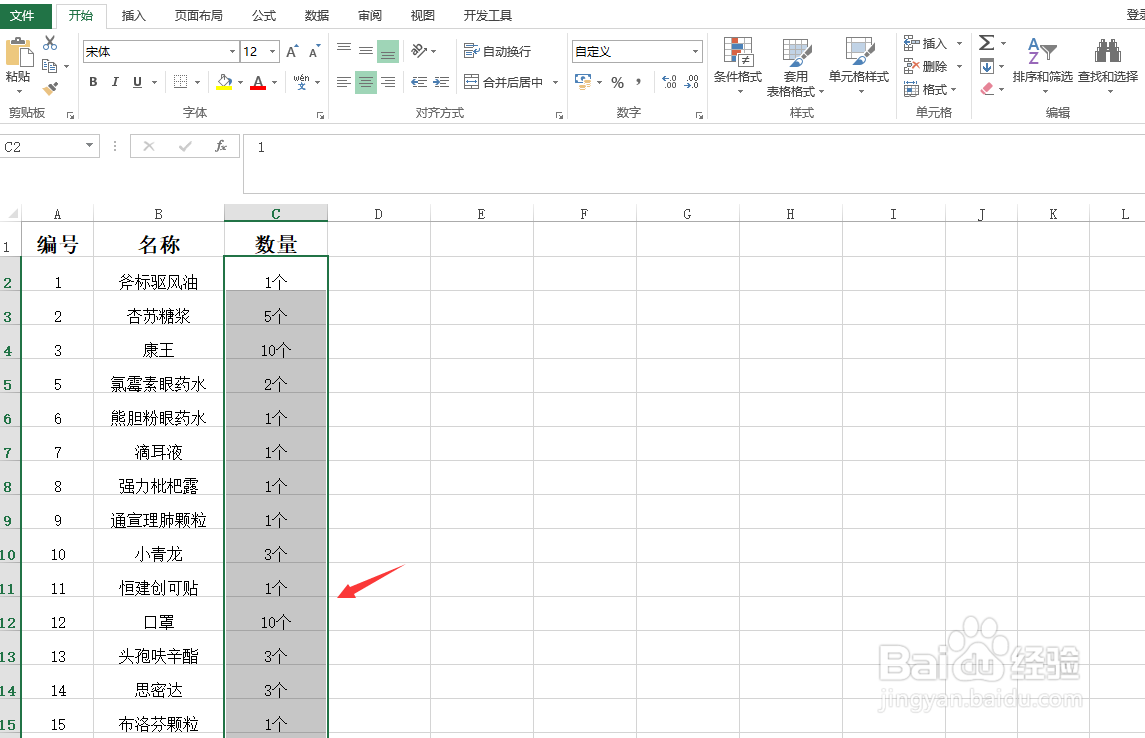Open 单元格样式 dropdown
This screenshot has width=1145, height=738.
click(859, 66)
